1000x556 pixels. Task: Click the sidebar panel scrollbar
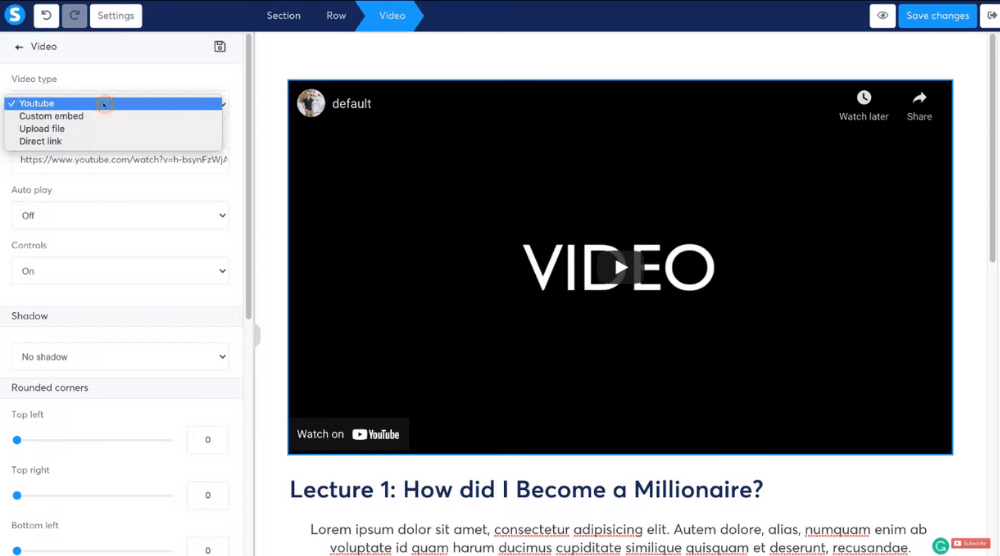point(249,177)
